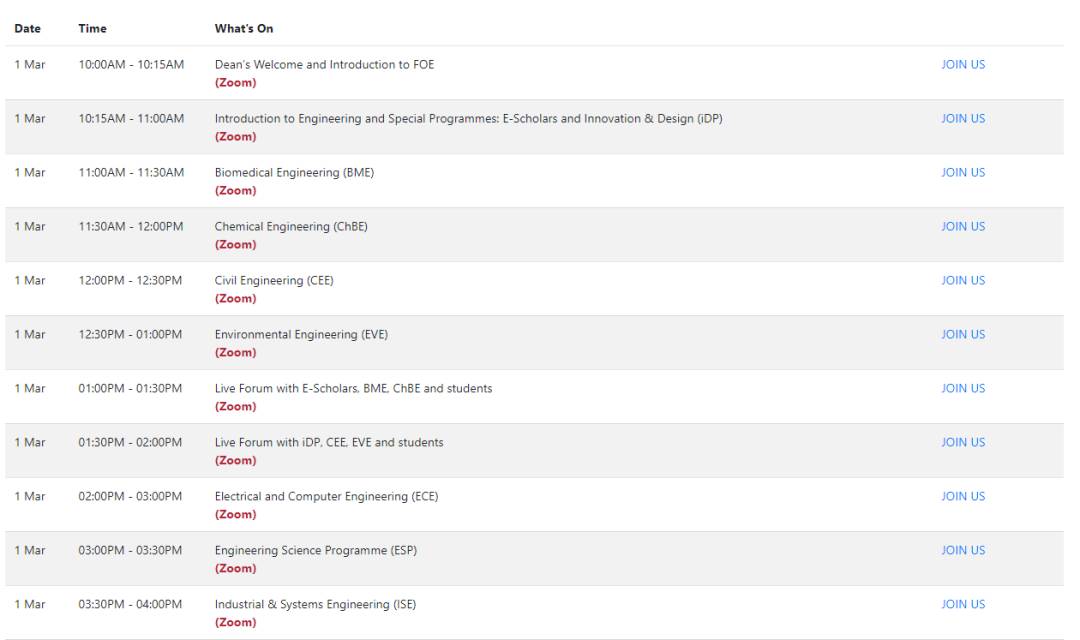The width and height of the screenshot is (1080, 640).
Task: Click JOIN US for Biomedical Engineering (BME)
Action: coord(963,173)
